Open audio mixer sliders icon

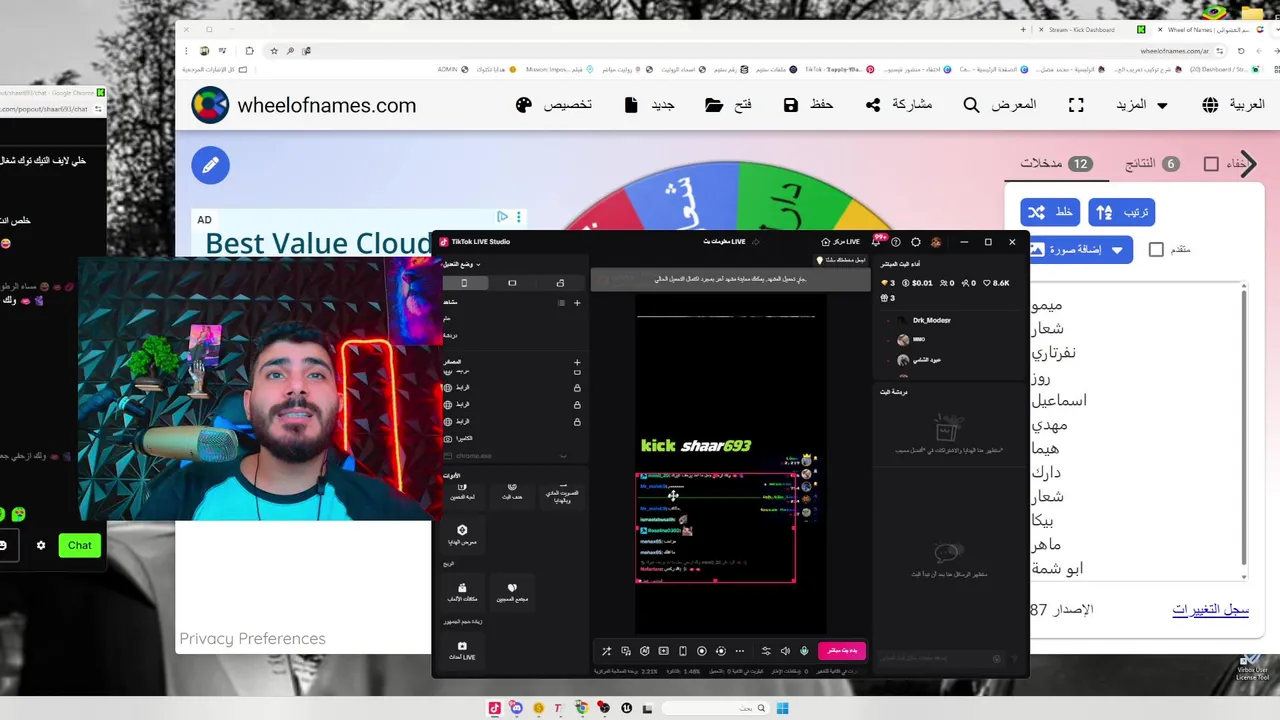tap(766, 651)
